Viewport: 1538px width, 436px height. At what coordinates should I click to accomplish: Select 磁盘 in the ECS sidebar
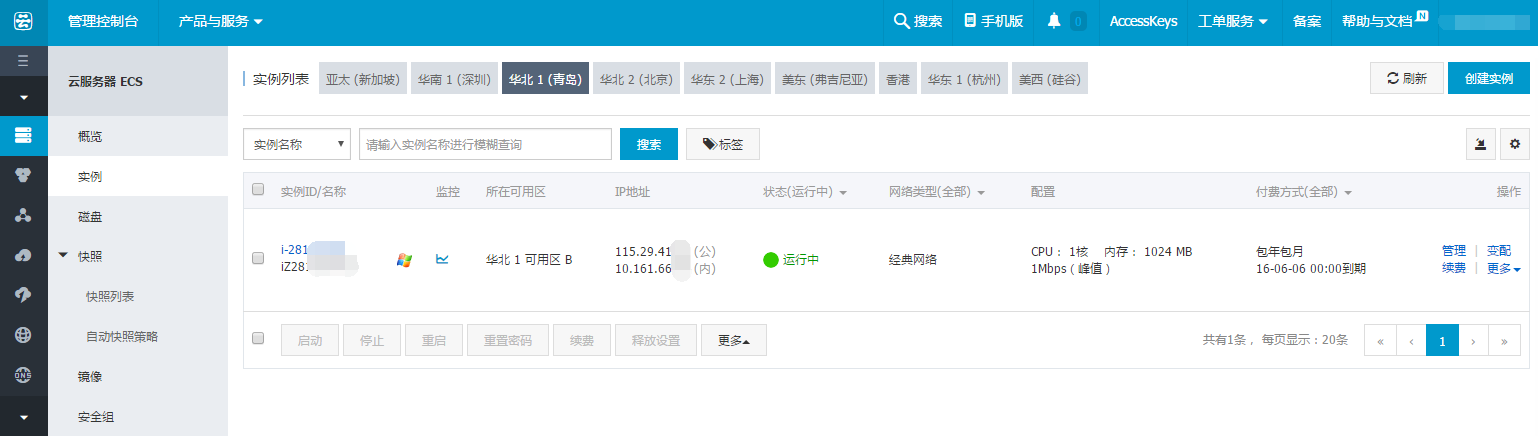pos(138,216)
